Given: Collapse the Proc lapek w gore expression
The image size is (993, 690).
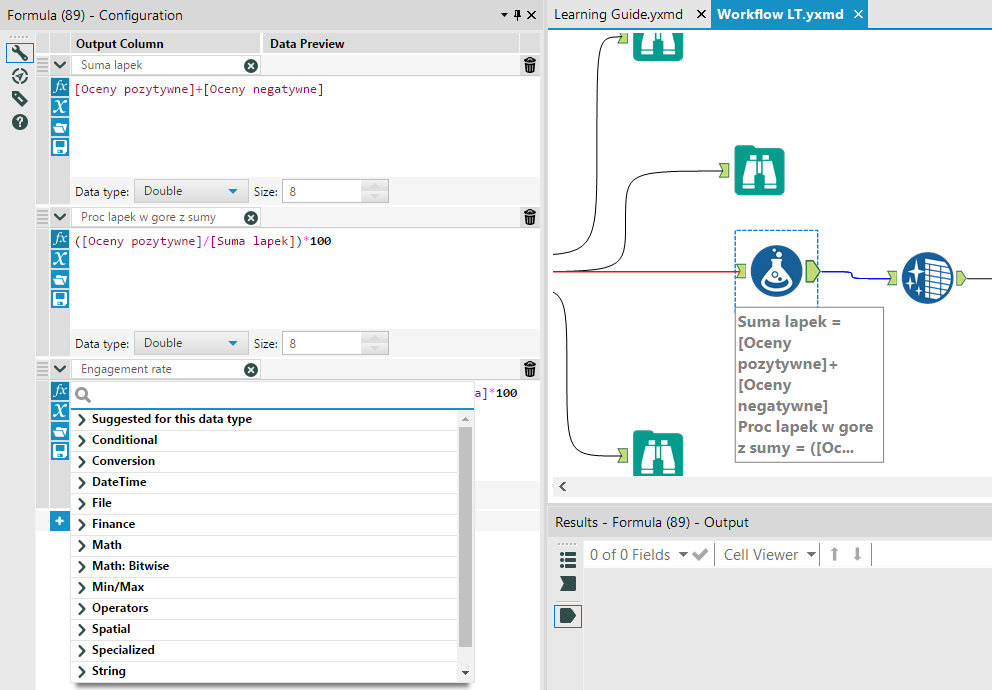Looking at the screenshot, I should pyautogui.click(x=60, y=217).
